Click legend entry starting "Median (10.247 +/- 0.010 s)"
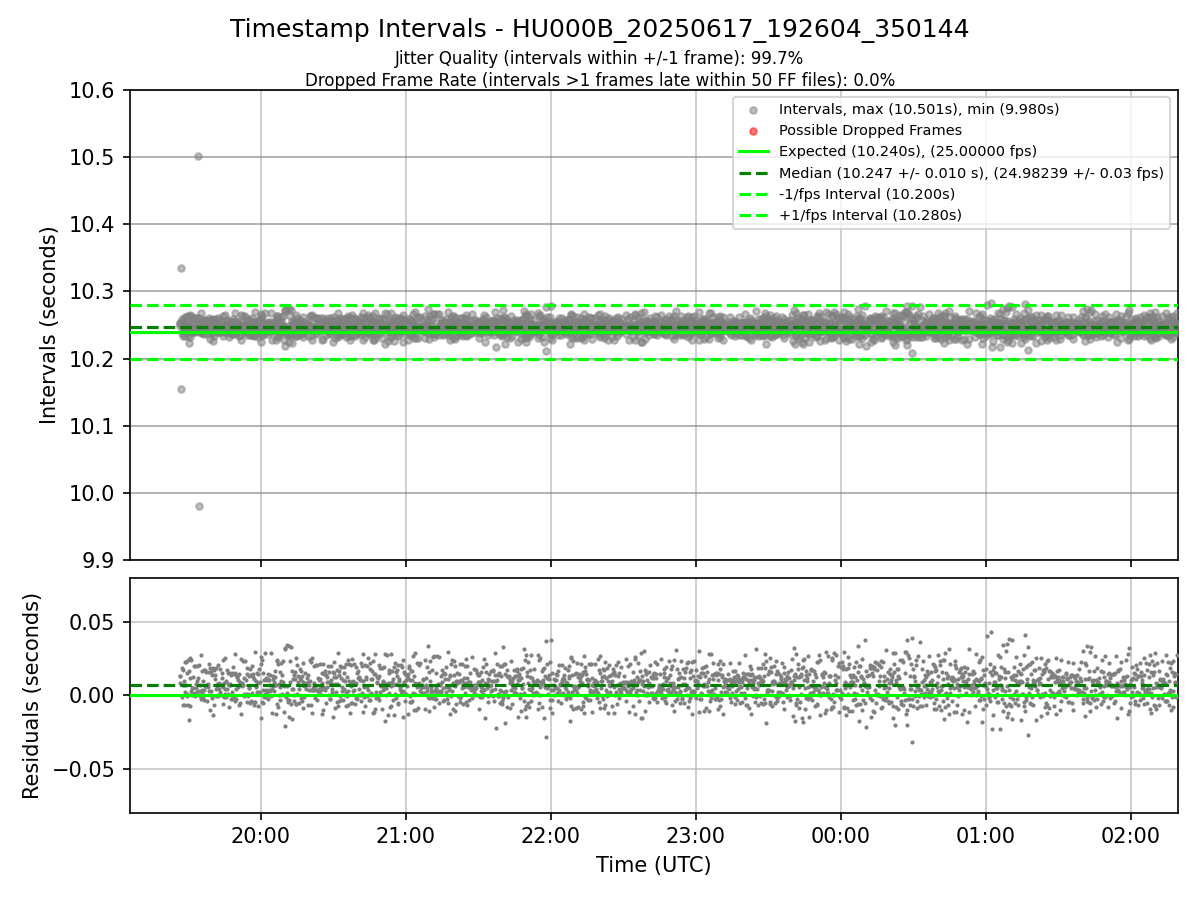 [971, 173]
